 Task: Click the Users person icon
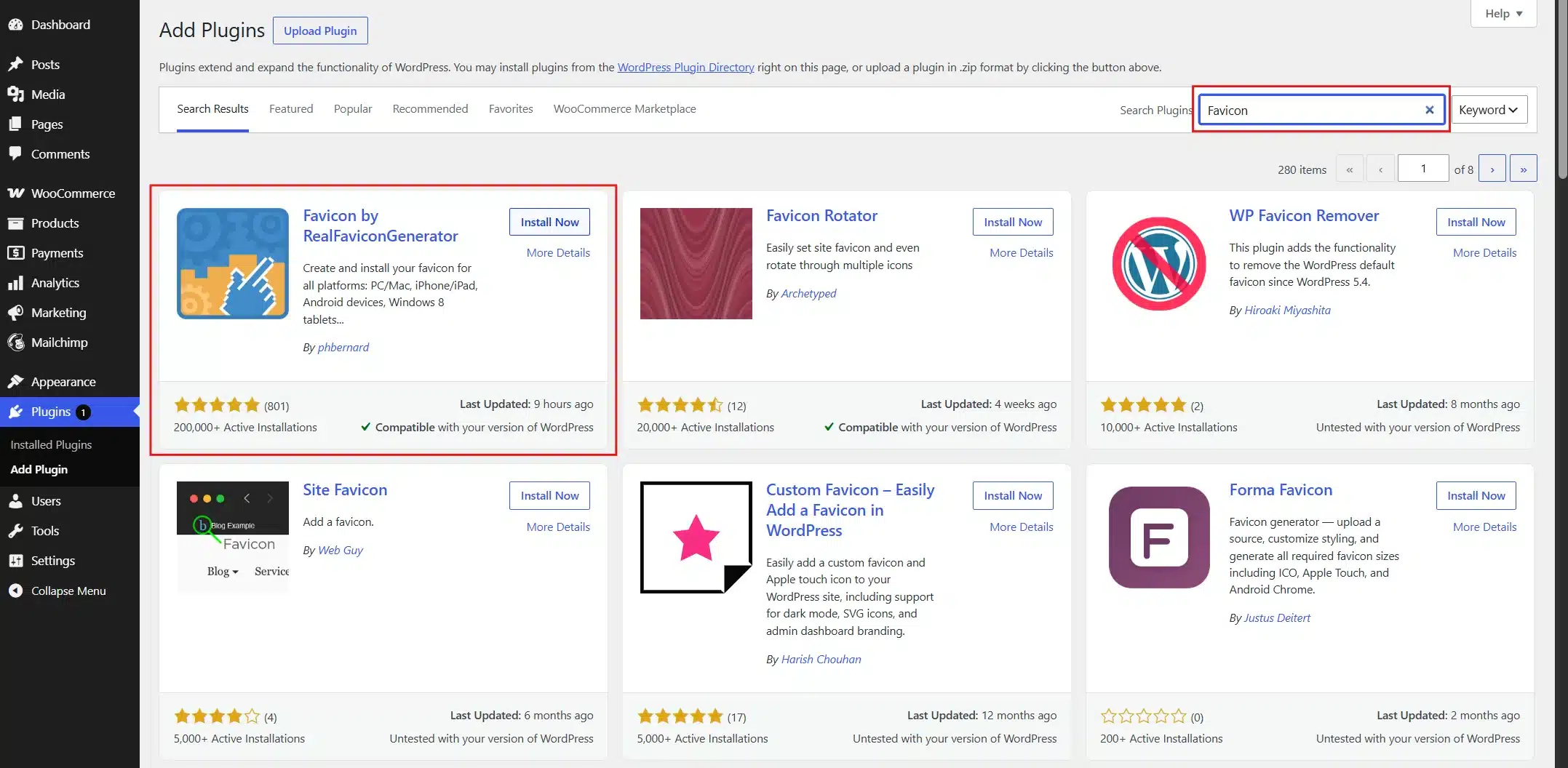tap(15, 501)
